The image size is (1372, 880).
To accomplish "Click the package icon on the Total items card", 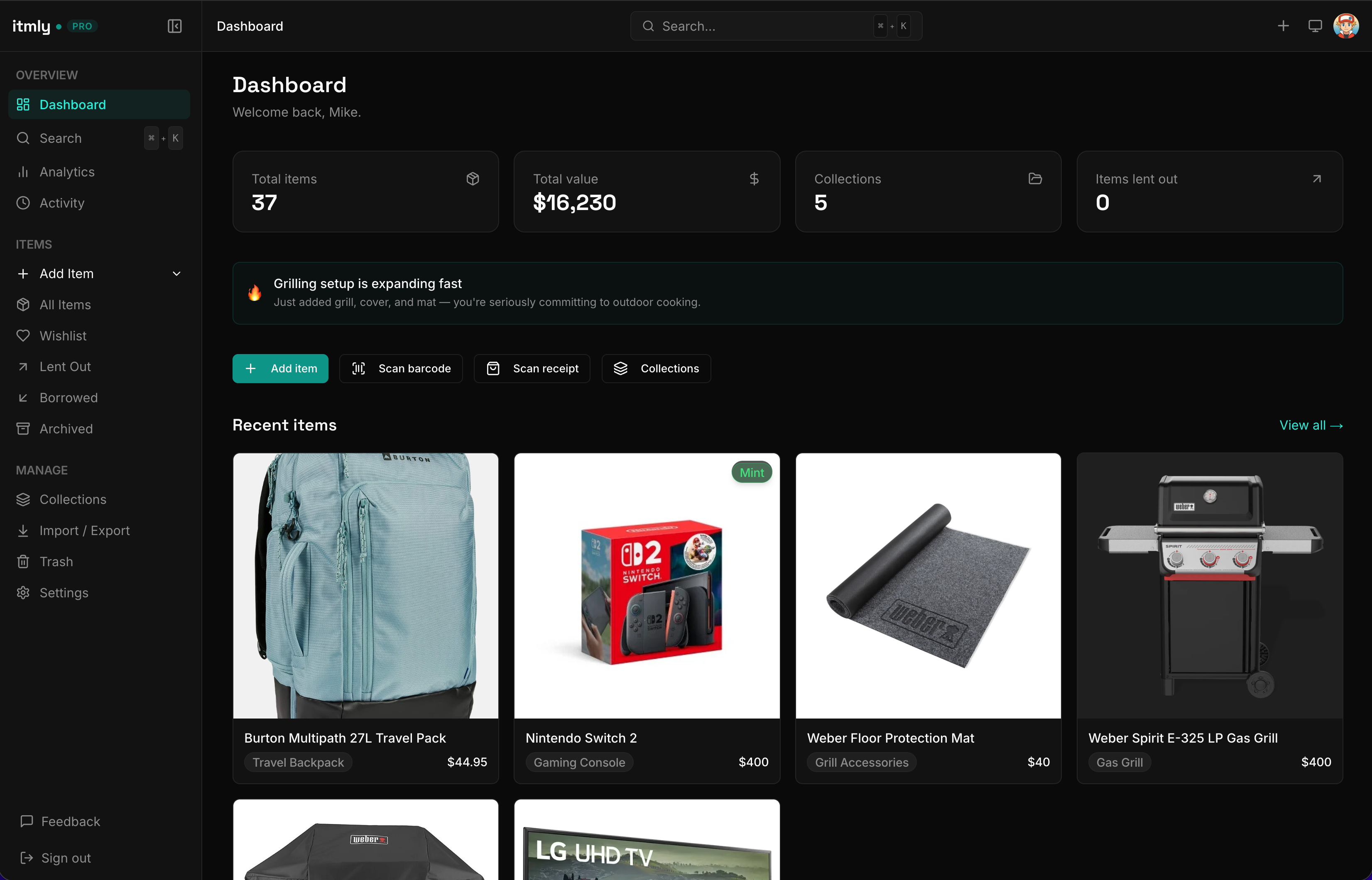I will click(x=472, y=179).
